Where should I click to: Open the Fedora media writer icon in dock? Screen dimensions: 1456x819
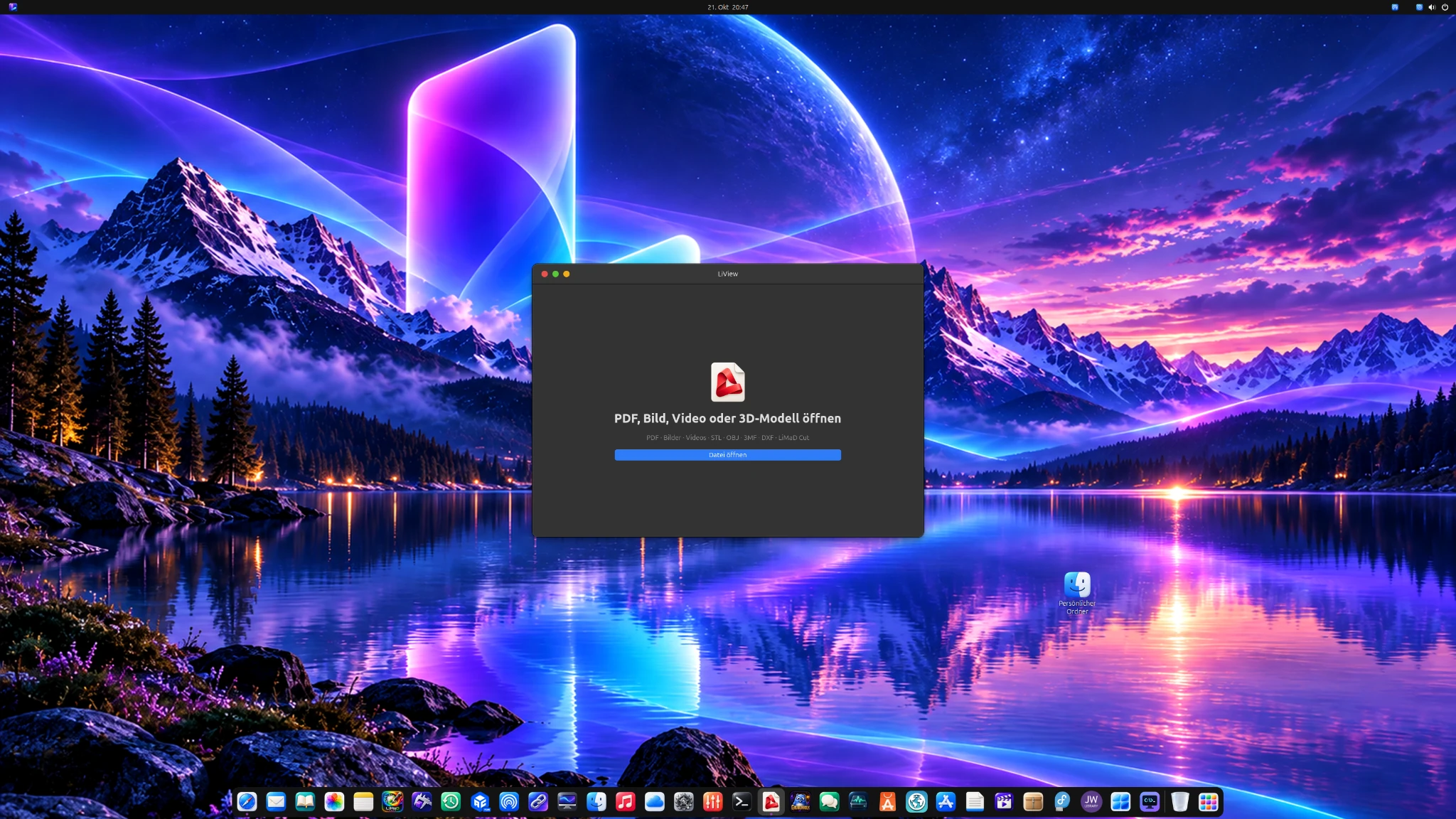click(x=1063, y=802)
